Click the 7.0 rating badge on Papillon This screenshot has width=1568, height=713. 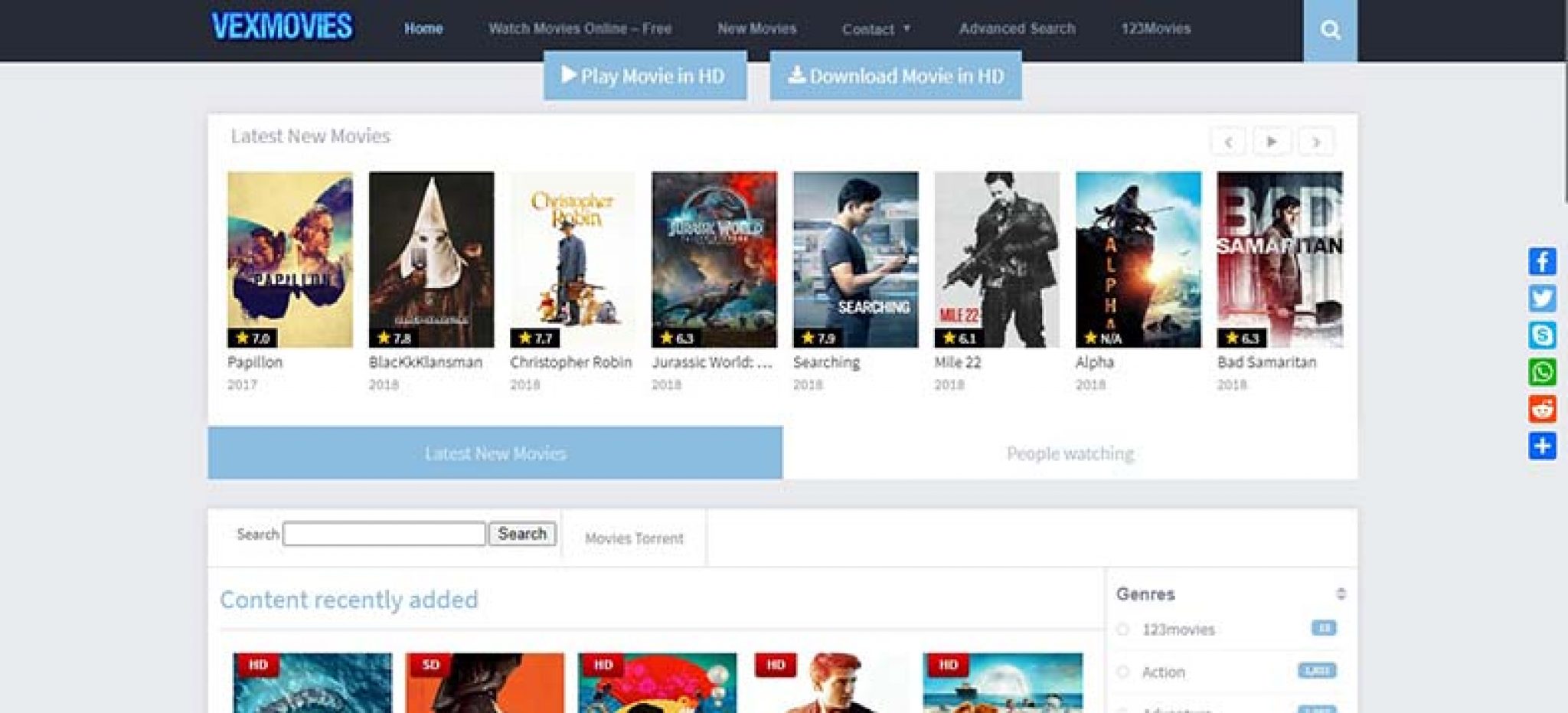pos(253,338)
